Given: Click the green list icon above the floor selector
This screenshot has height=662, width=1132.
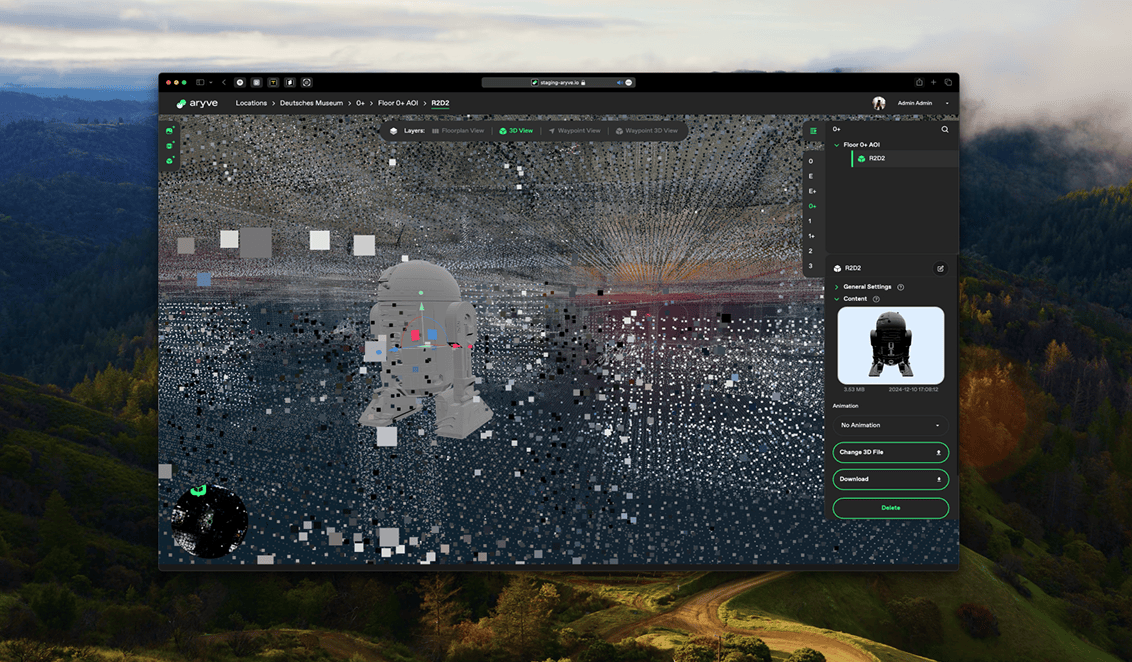Looking at the screenshot, I should tap(813, 130).
